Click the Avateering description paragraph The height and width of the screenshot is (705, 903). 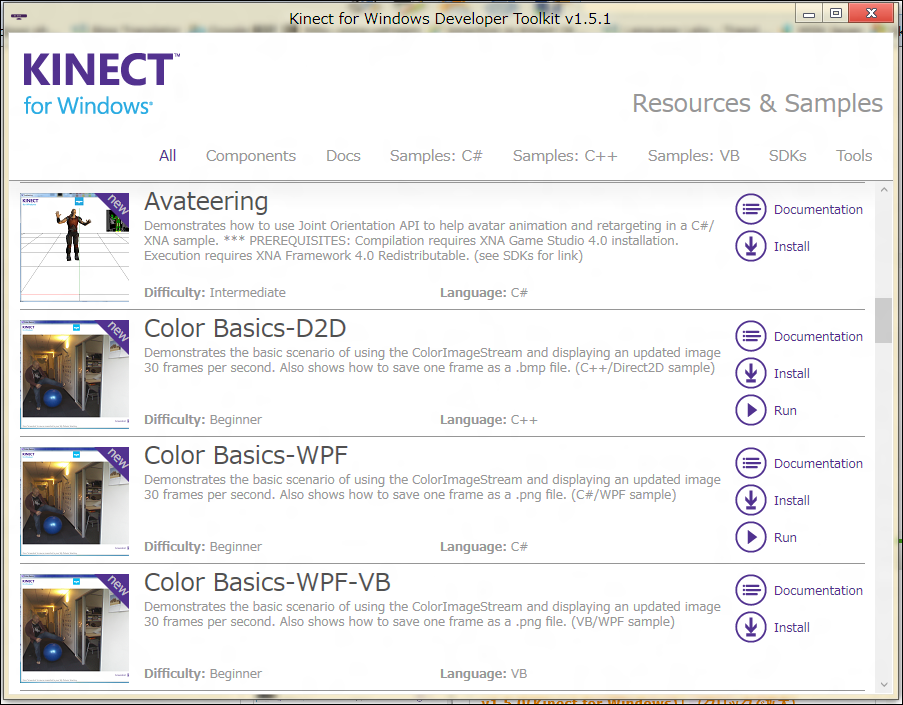tap(429, 241)
